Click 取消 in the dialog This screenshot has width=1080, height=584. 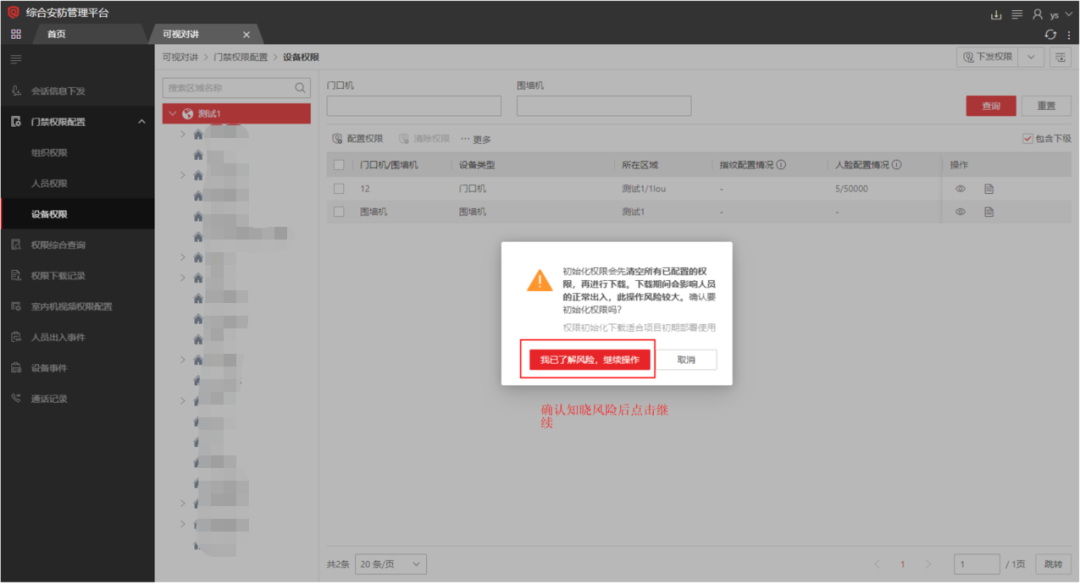[686, 359]
